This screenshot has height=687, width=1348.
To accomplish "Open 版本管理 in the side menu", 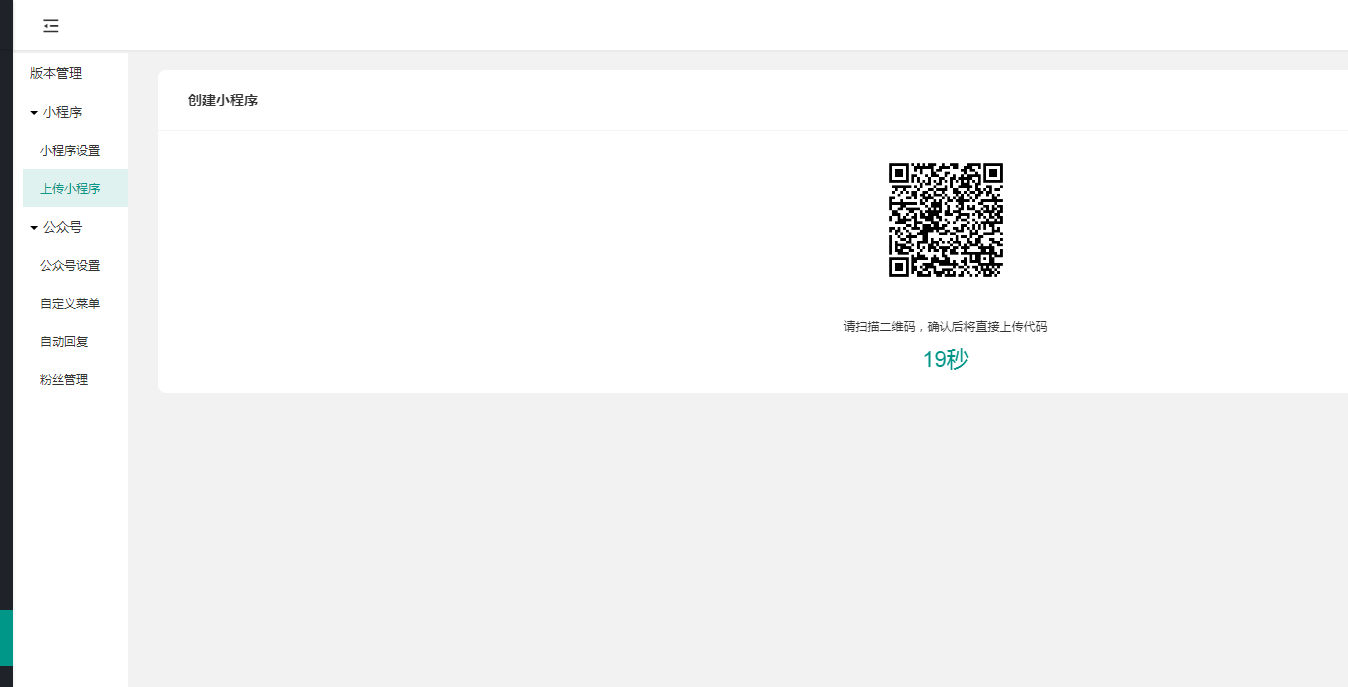I will coord(56,73).
